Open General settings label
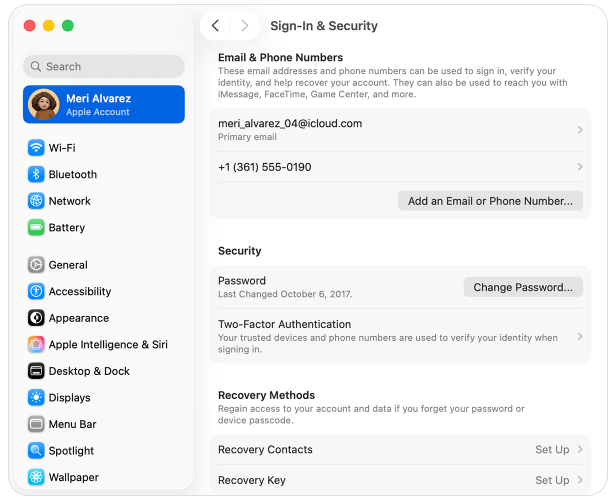The image size is (614, 500). [x=68, y=265]
